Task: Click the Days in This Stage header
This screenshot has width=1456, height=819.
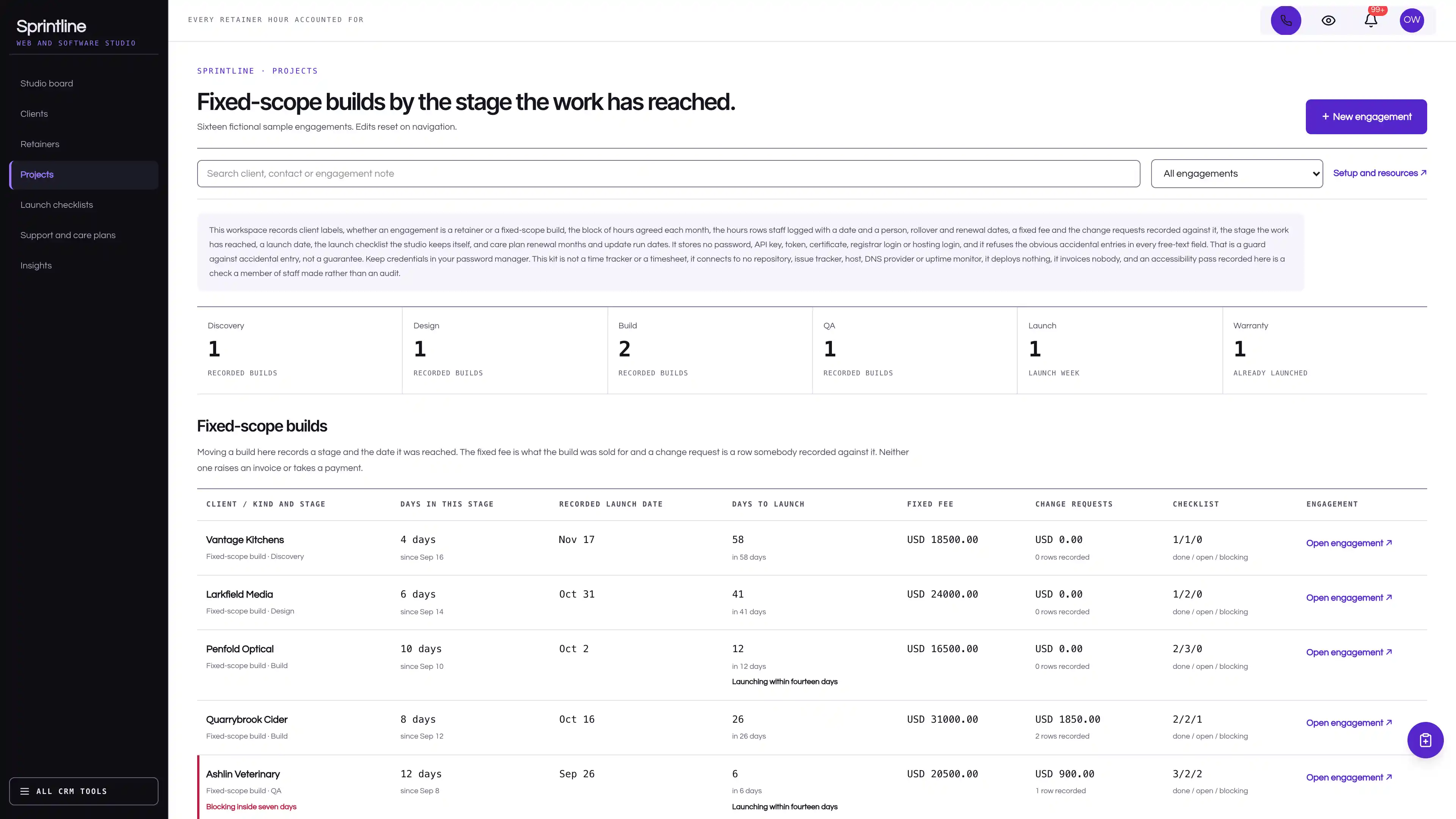Action: [447, 504]
